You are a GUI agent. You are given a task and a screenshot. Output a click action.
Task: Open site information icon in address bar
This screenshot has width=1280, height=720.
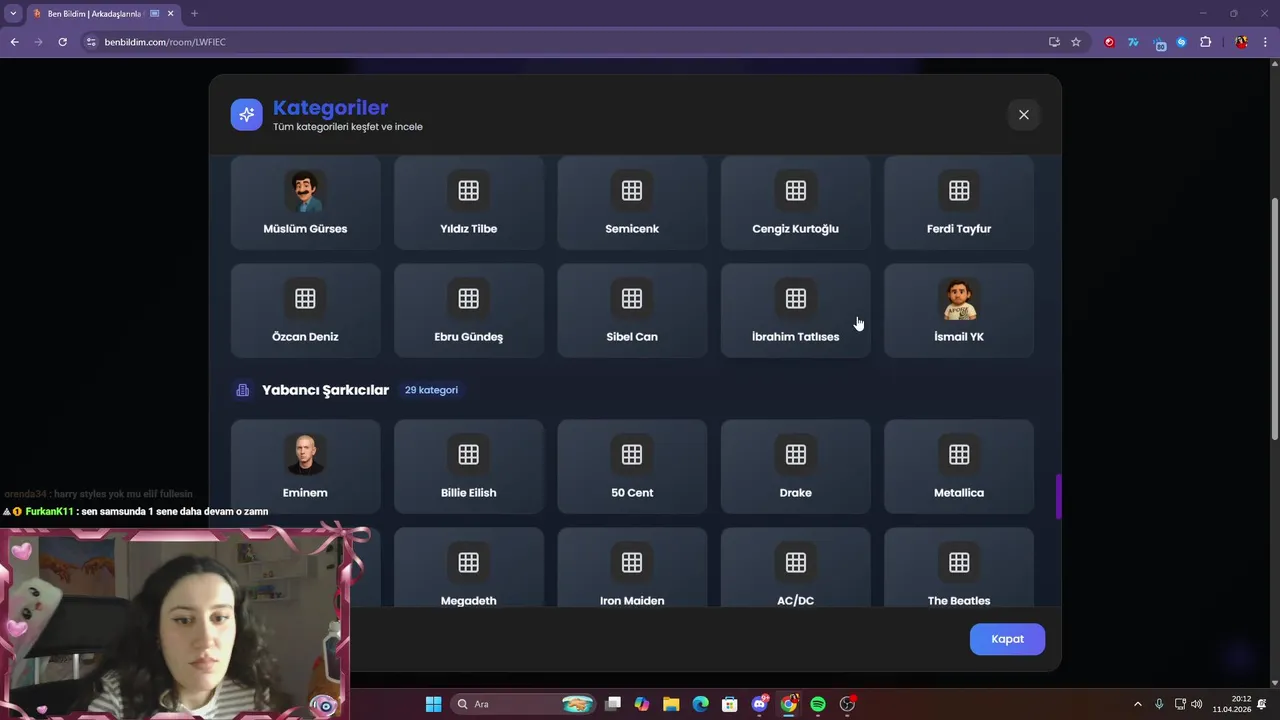(91, 42)
